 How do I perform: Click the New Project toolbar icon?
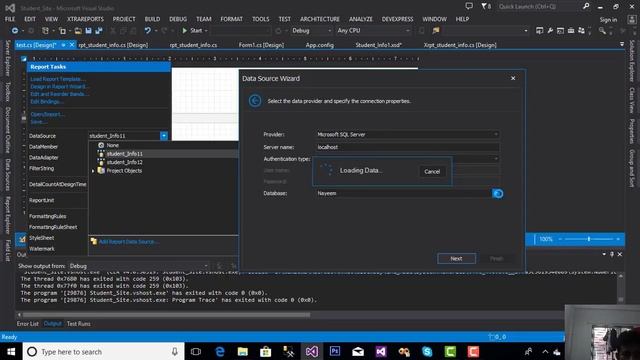46,31
